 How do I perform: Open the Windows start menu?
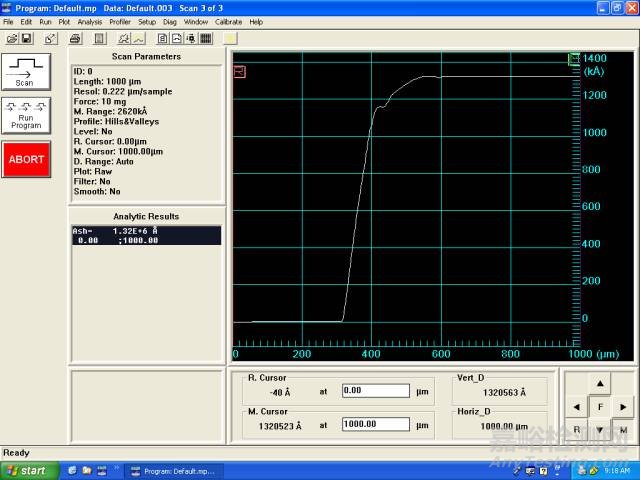pos(27,470)
